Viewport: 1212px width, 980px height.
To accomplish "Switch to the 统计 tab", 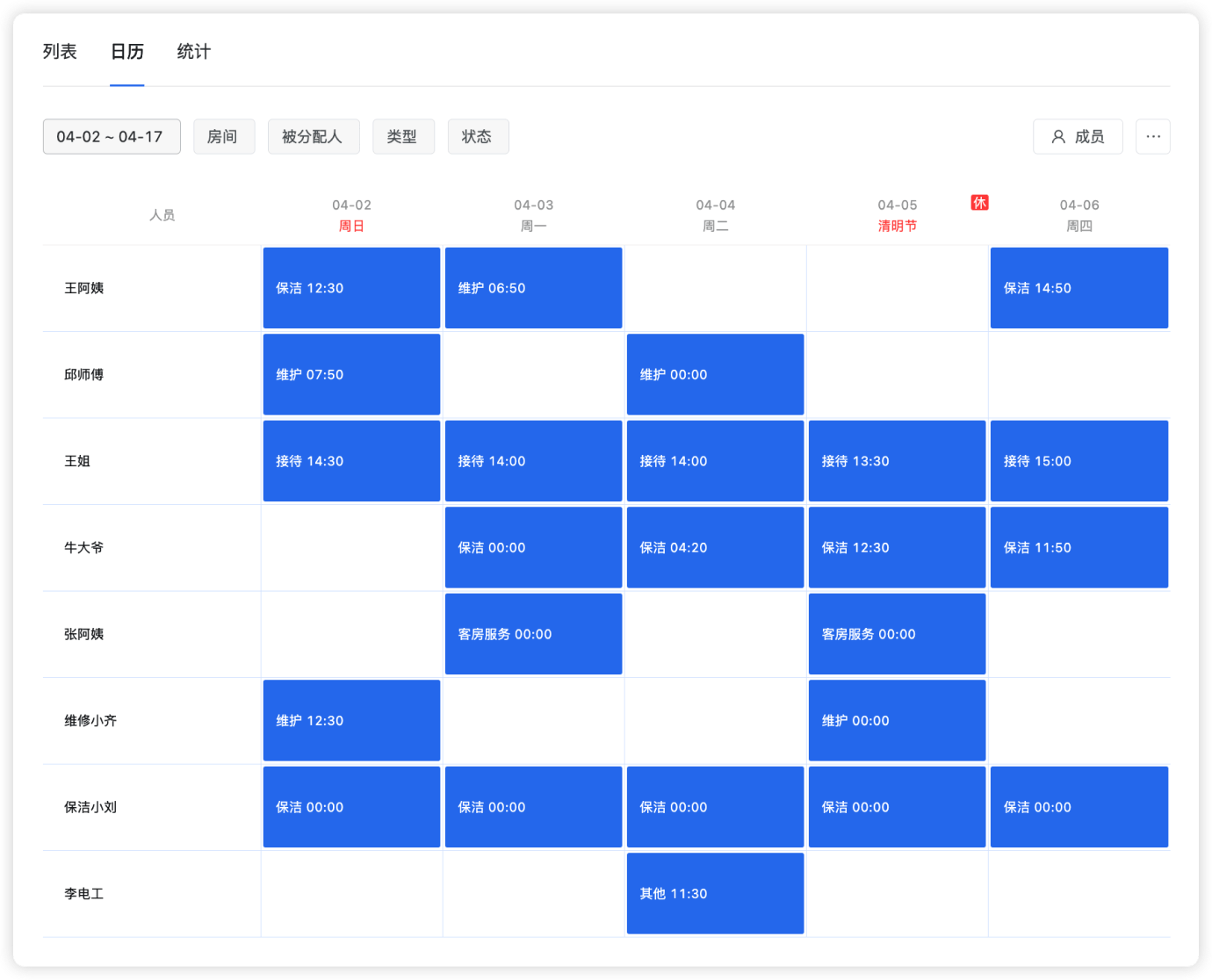I will point(192,51).
